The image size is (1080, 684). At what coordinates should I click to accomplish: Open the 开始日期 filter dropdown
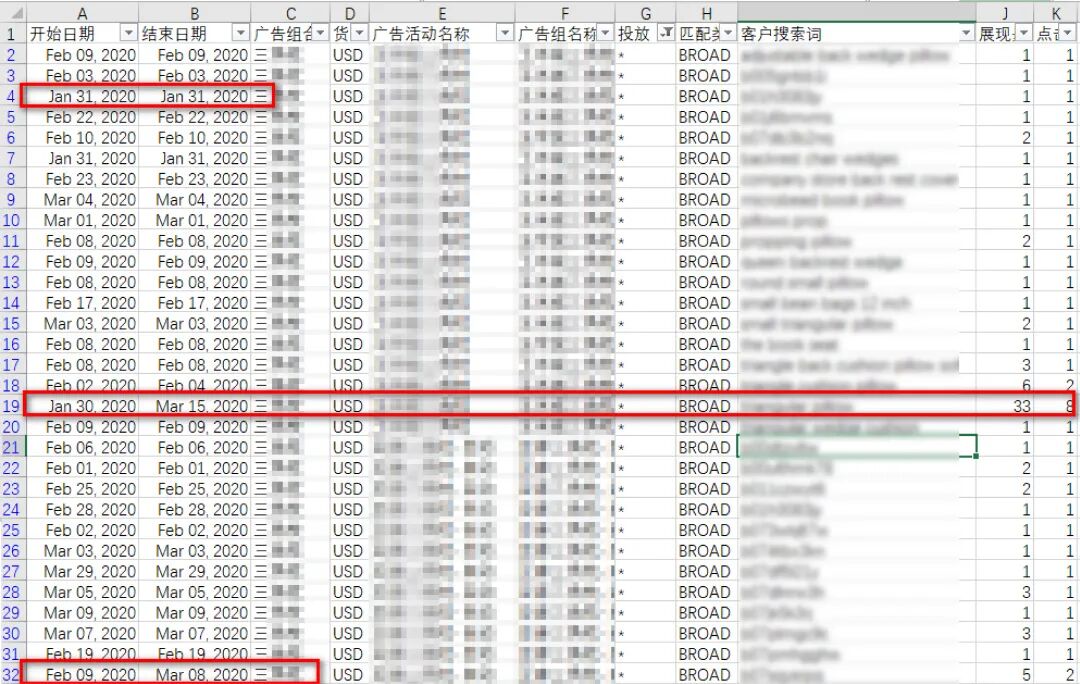128,33
